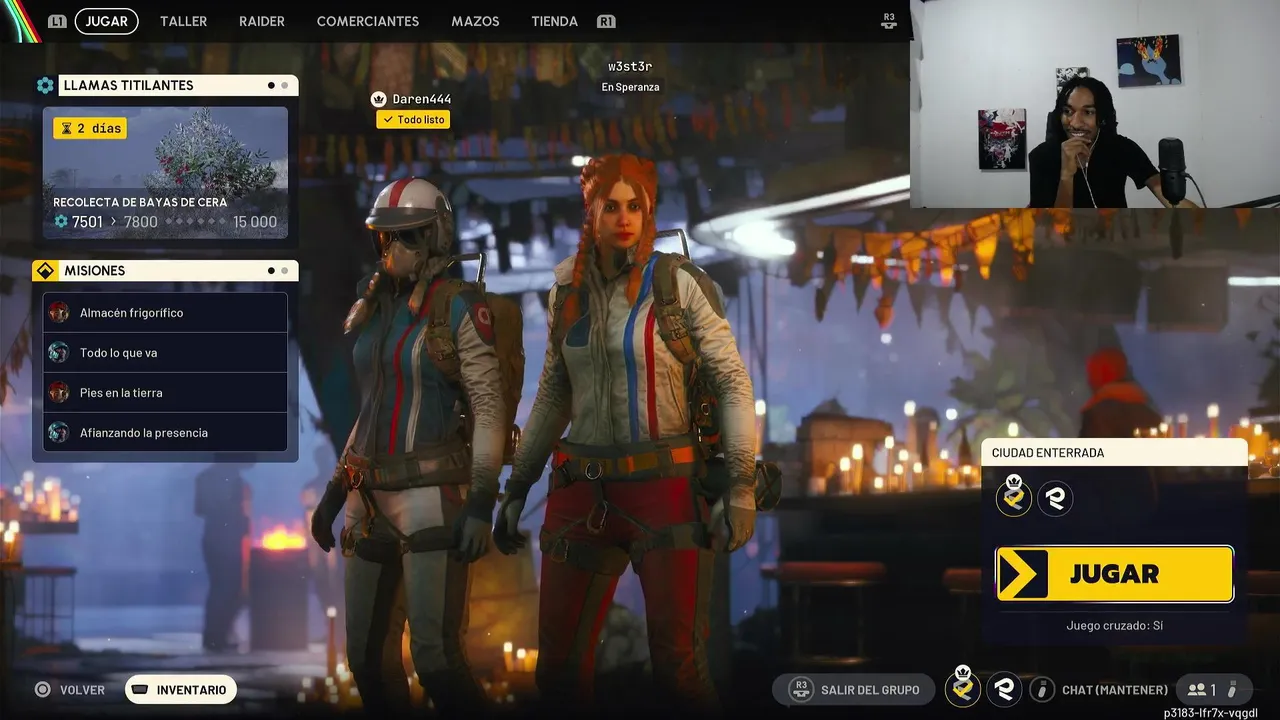Click the Almacén frigorífico trader portrait icon
Screen dimensions: 1280x720
(59, 313)
